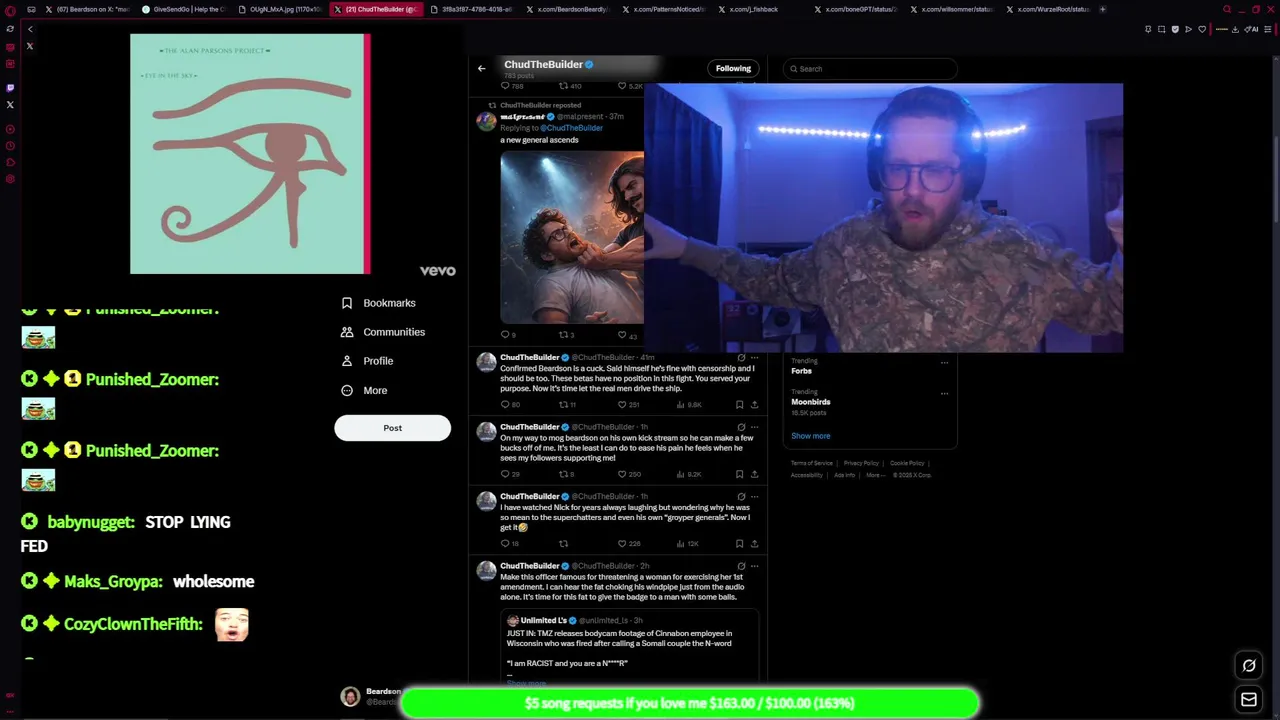Screen dimensions: 1280x720
Task: Reply to the 'I have watched Nick' post
Action: point(505,544)
